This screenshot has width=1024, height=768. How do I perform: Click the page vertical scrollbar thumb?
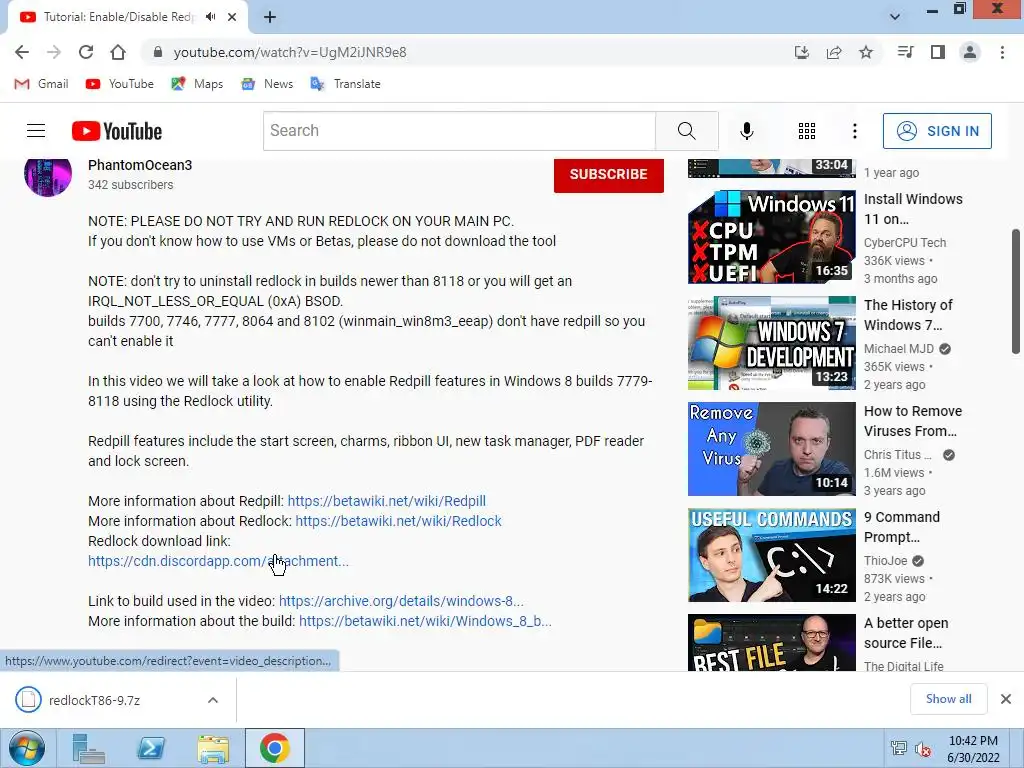1016,291
